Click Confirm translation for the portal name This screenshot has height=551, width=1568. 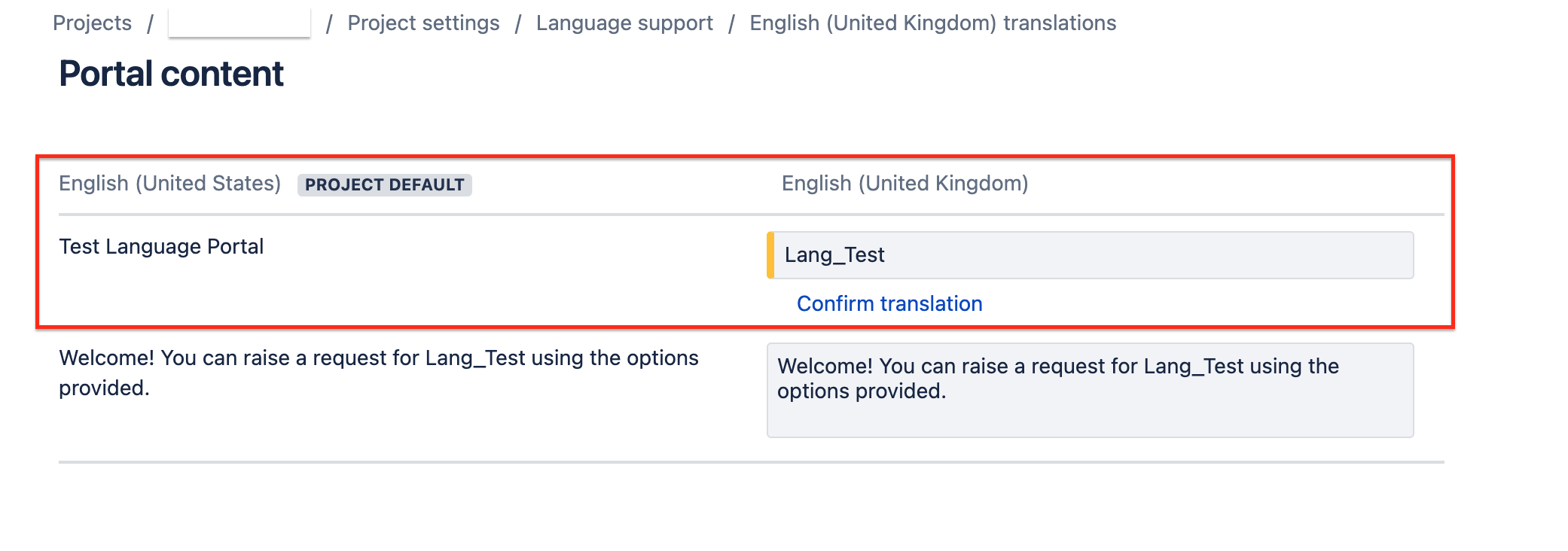(889, 303)
